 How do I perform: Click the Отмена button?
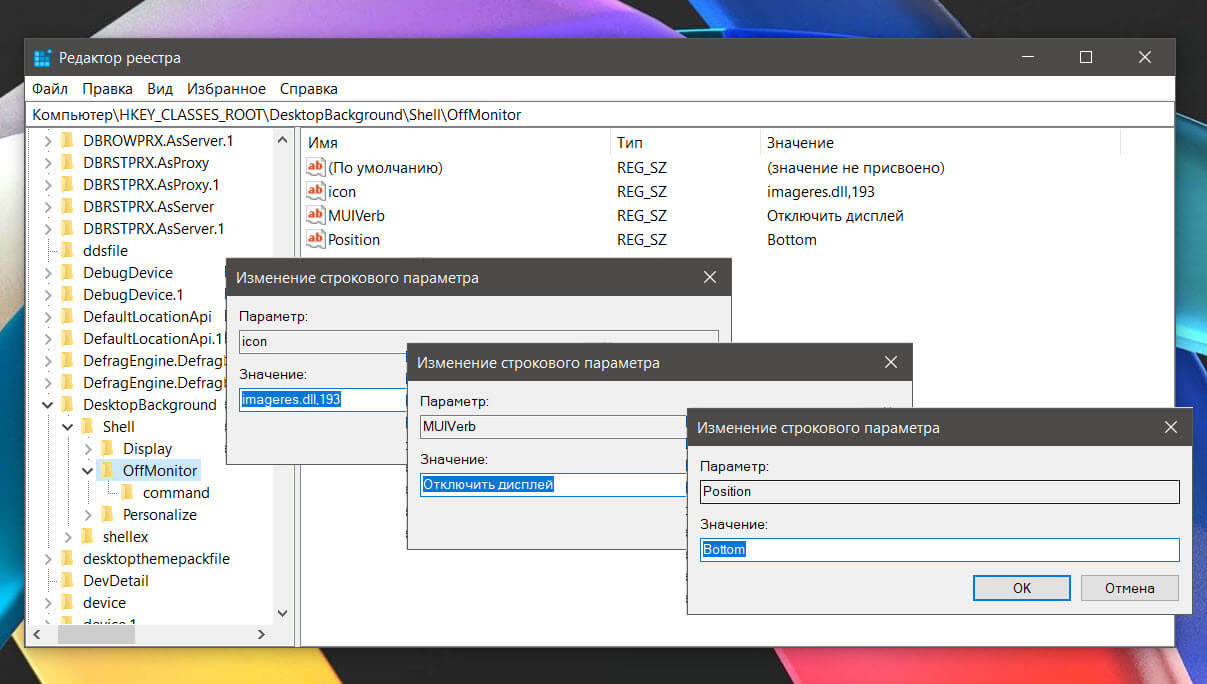[x=1129, y=588]
